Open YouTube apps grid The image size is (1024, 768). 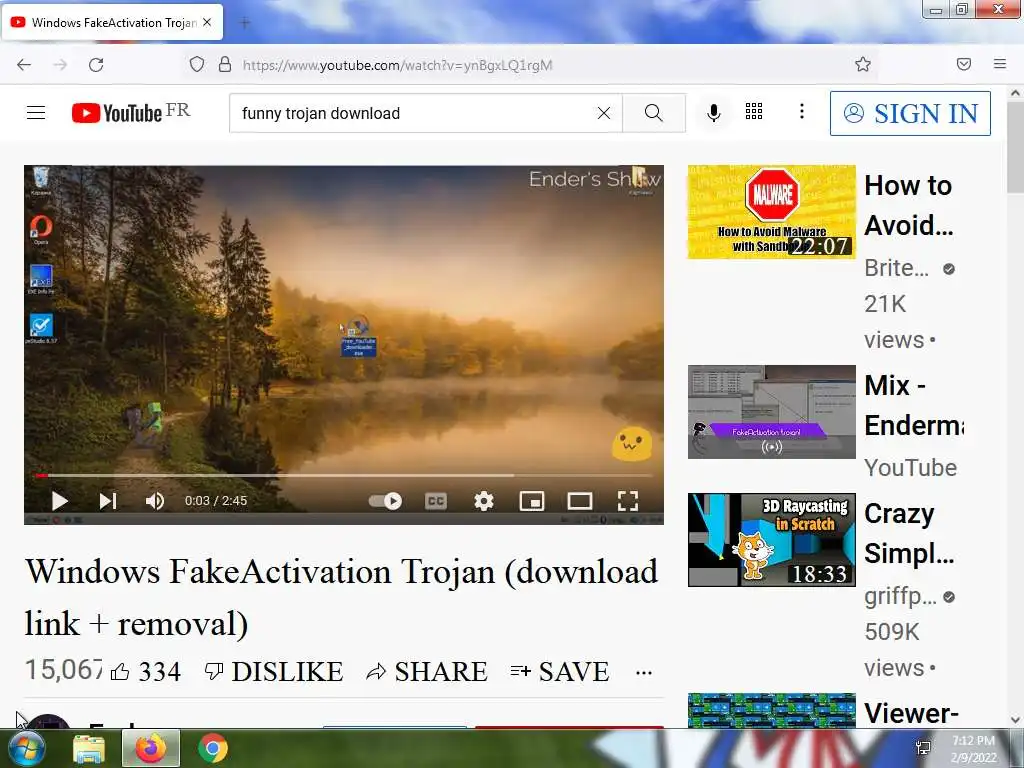754,112
